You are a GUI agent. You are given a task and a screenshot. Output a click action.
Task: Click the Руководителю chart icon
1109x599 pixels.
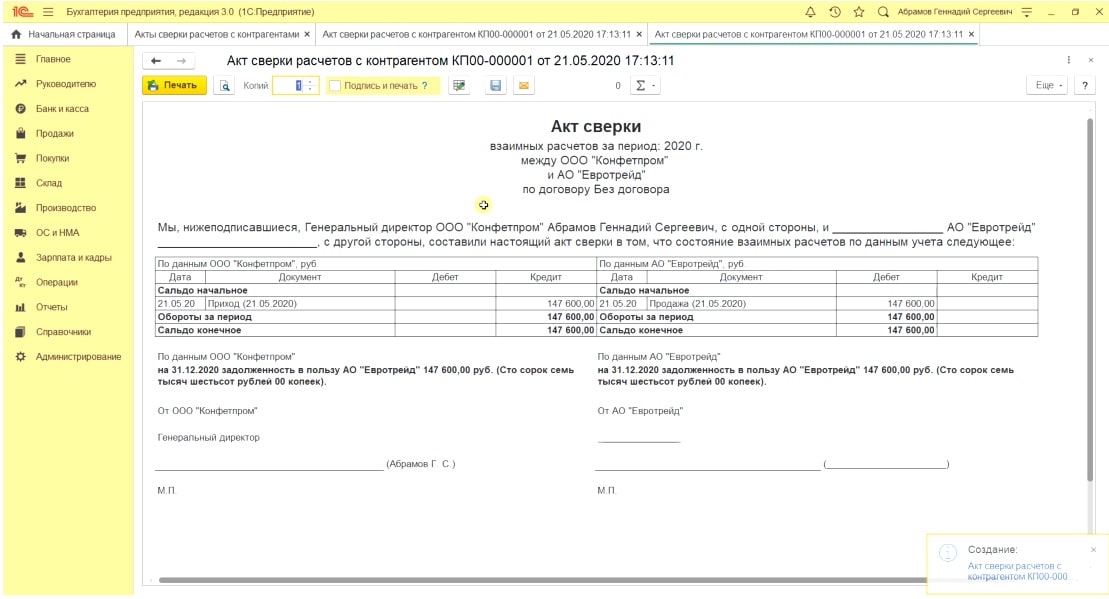[x=21, y=84]
